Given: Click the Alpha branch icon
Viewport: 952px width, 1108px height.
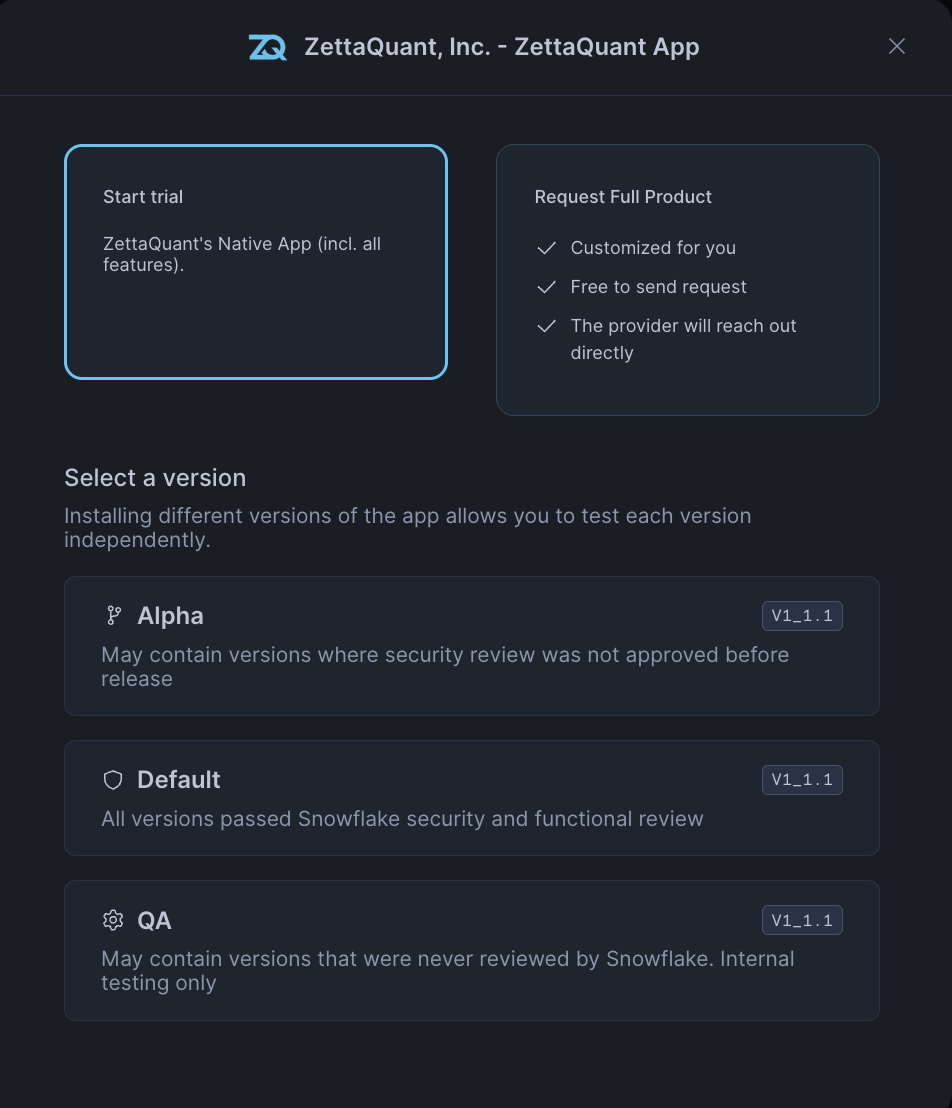Looking at the screenshot, I should 114,616.
